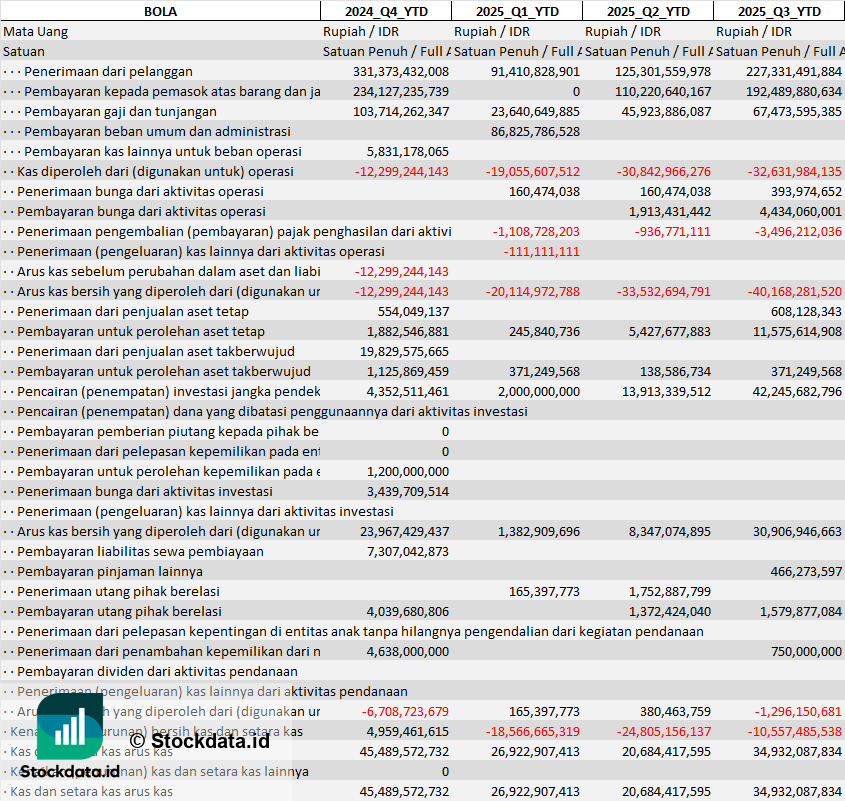Select Penerimaan utang pihak berelasi label

point(119,591)
